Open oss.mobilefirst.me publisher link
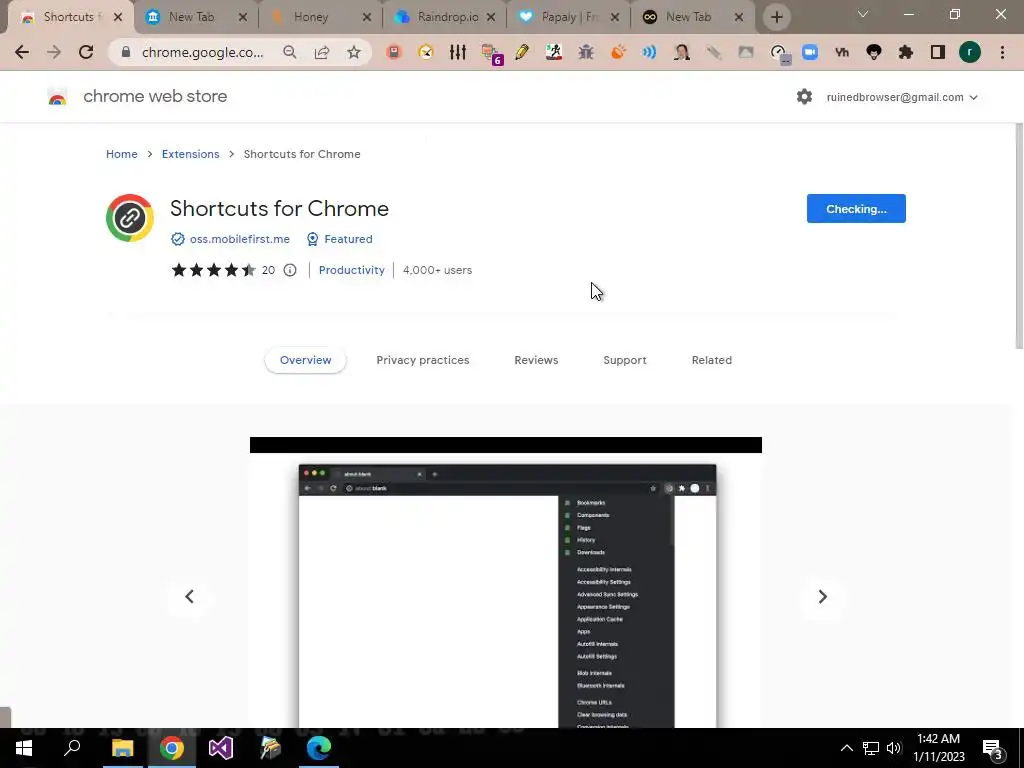 (x=240, y=239)
